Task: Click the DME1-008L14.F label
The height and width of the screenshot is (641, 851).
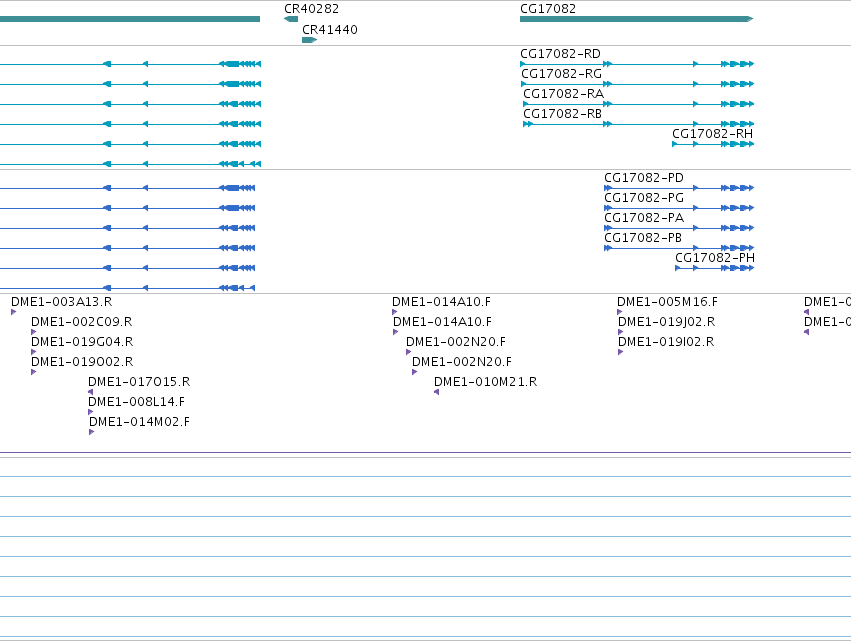Action: [136, 402]
